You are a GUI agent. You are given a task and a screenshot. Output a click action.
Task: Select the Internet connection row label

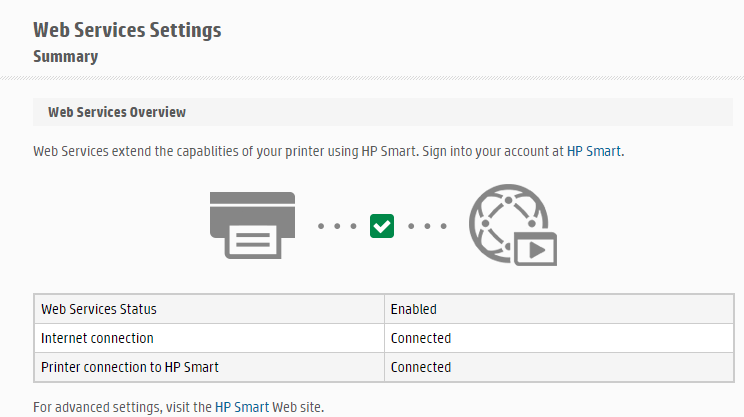[x=209, y=338]
